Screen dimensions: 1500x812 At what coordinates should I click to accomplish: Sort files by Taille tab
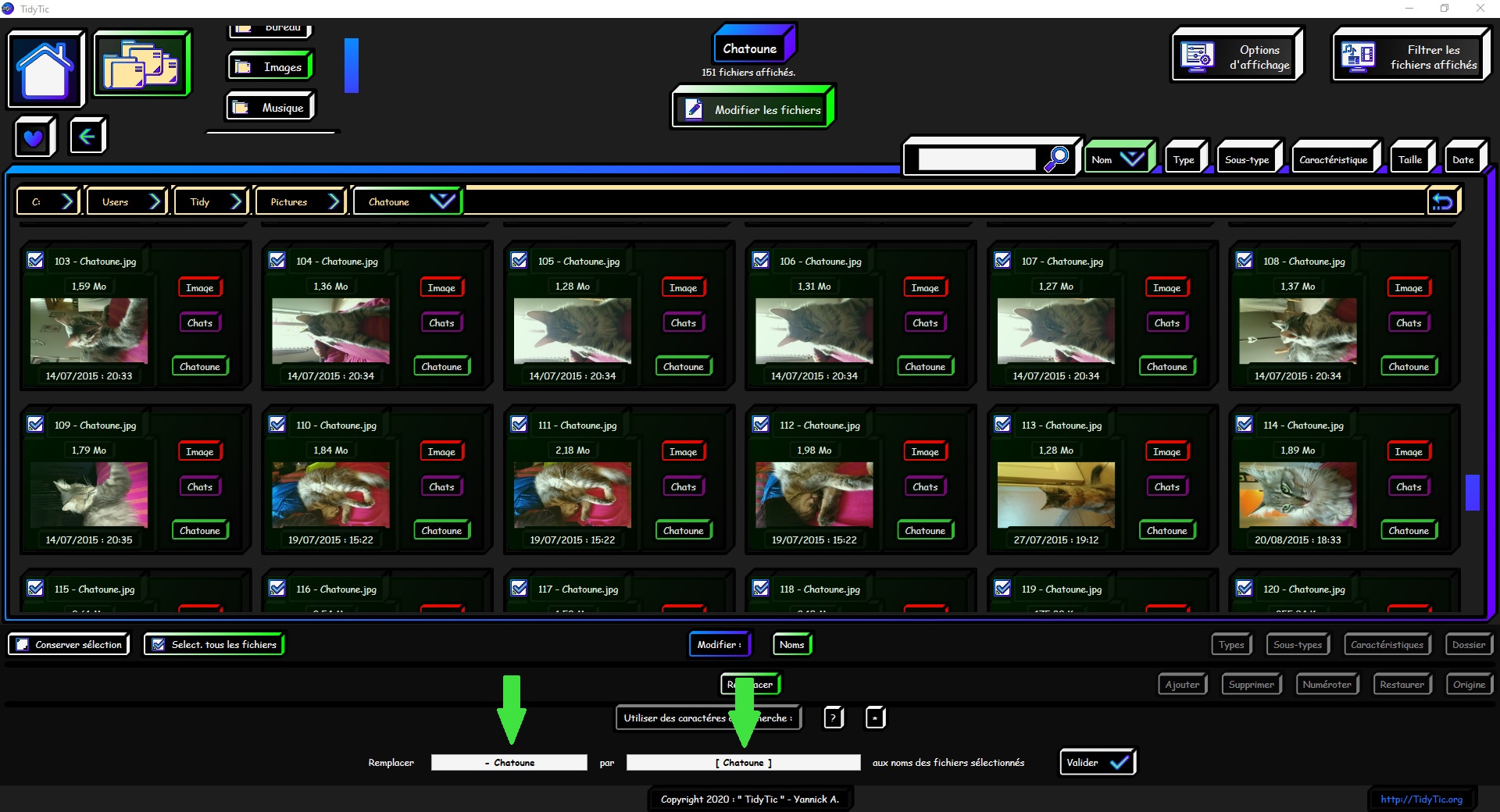(x=1409, y=159)
